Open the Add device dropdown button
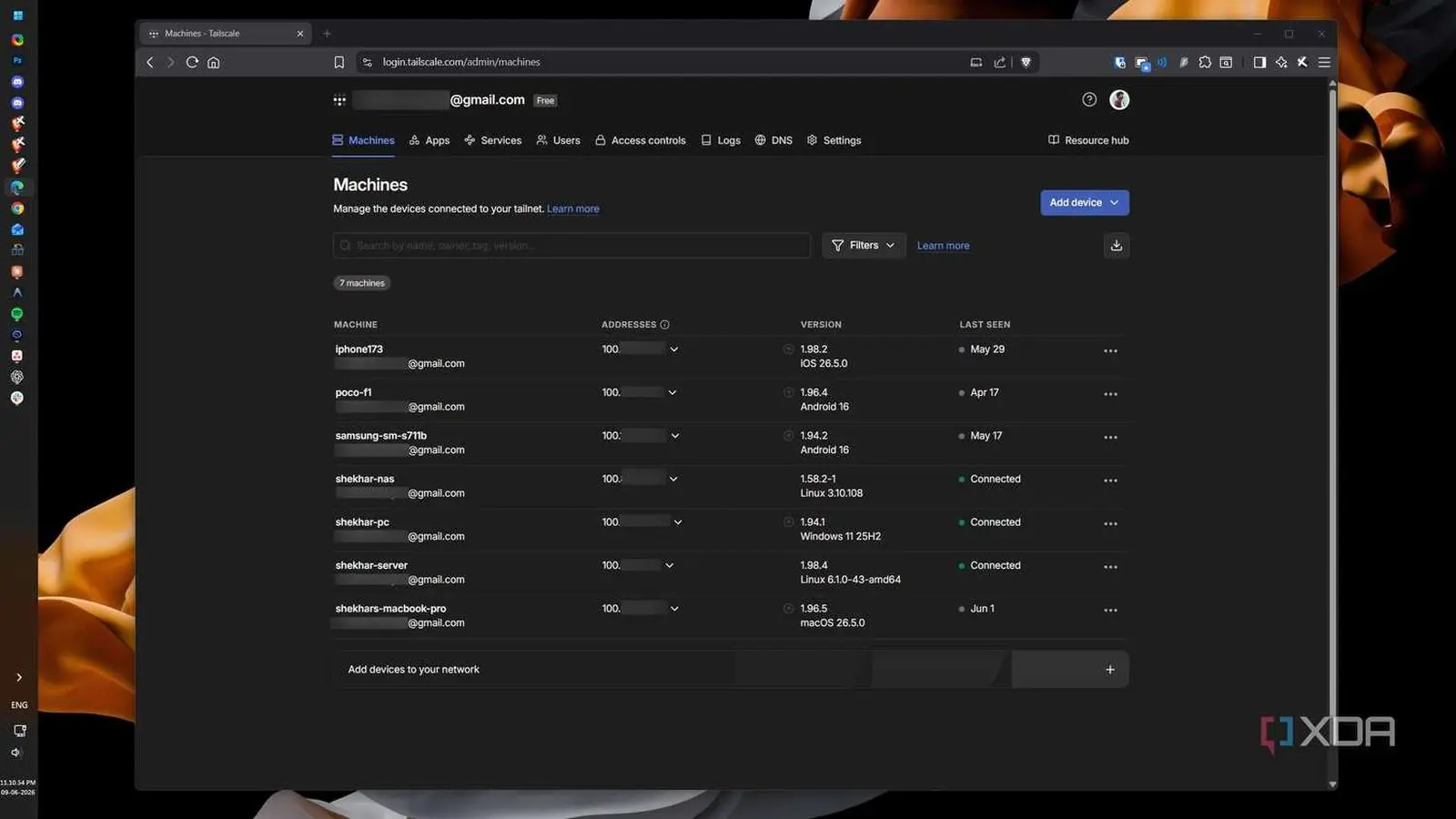This screenshot has width=1456, height=819. click(1085, 203)
